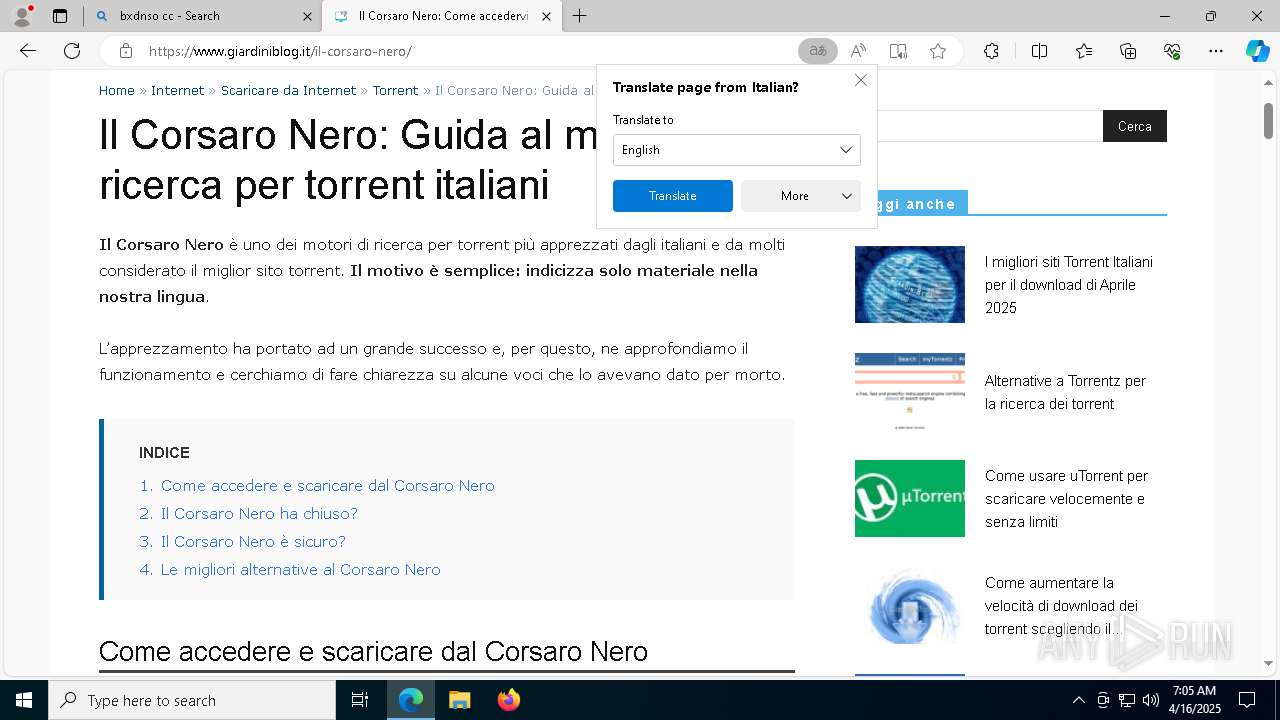Close the bxdnso cc Search tab

point(307,16)
